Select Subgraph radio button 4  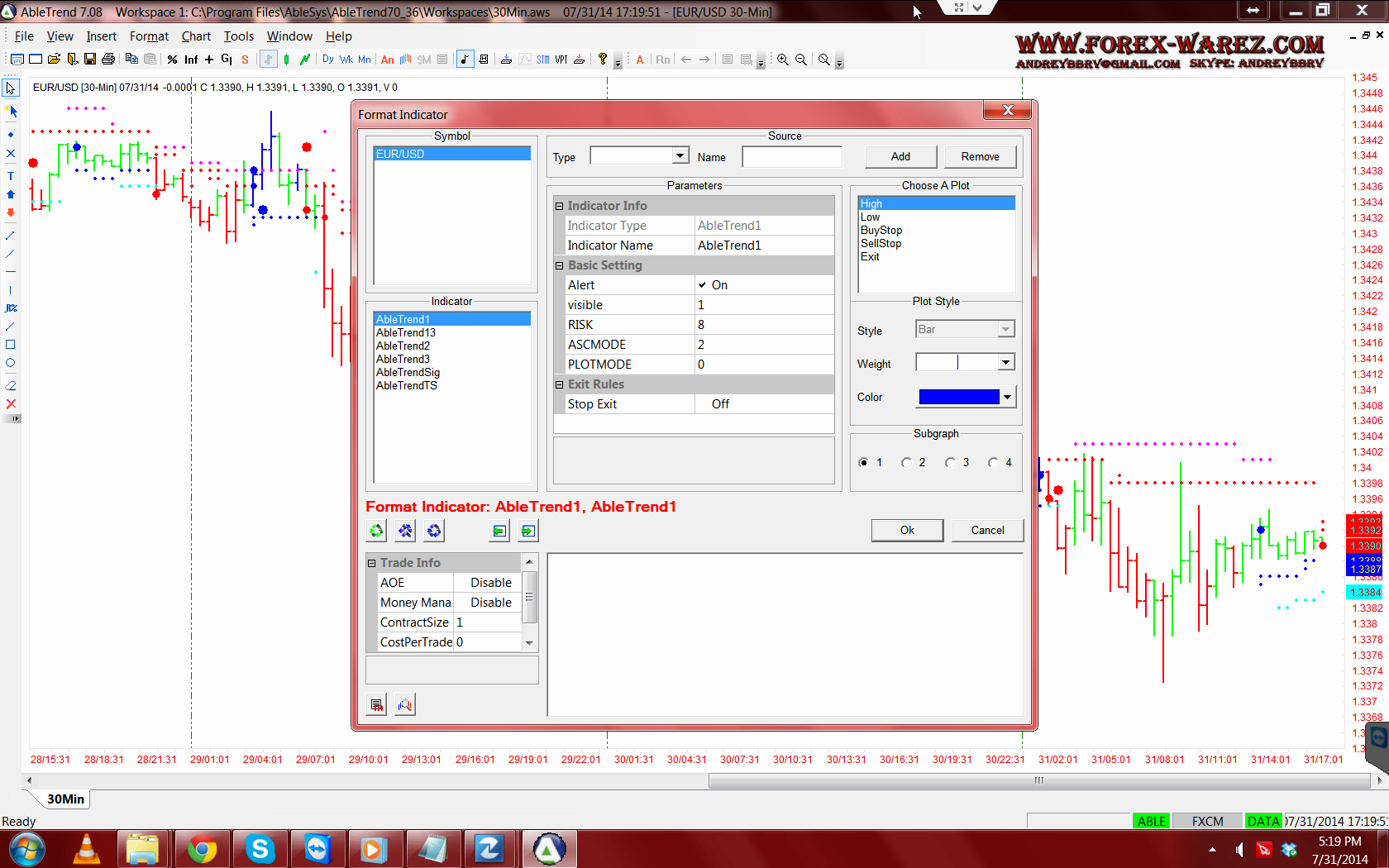(x=993, y=463)
